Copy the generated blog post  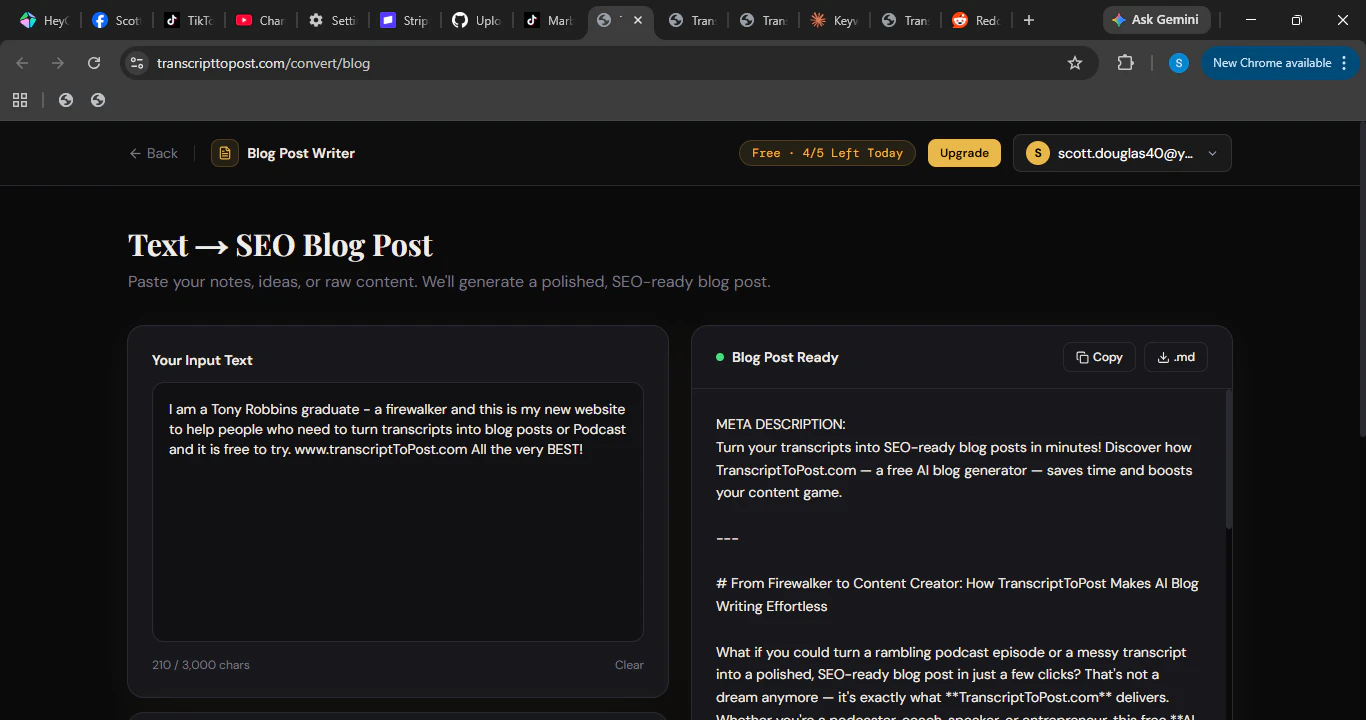pyautogui.click(x=1099, y=357)
